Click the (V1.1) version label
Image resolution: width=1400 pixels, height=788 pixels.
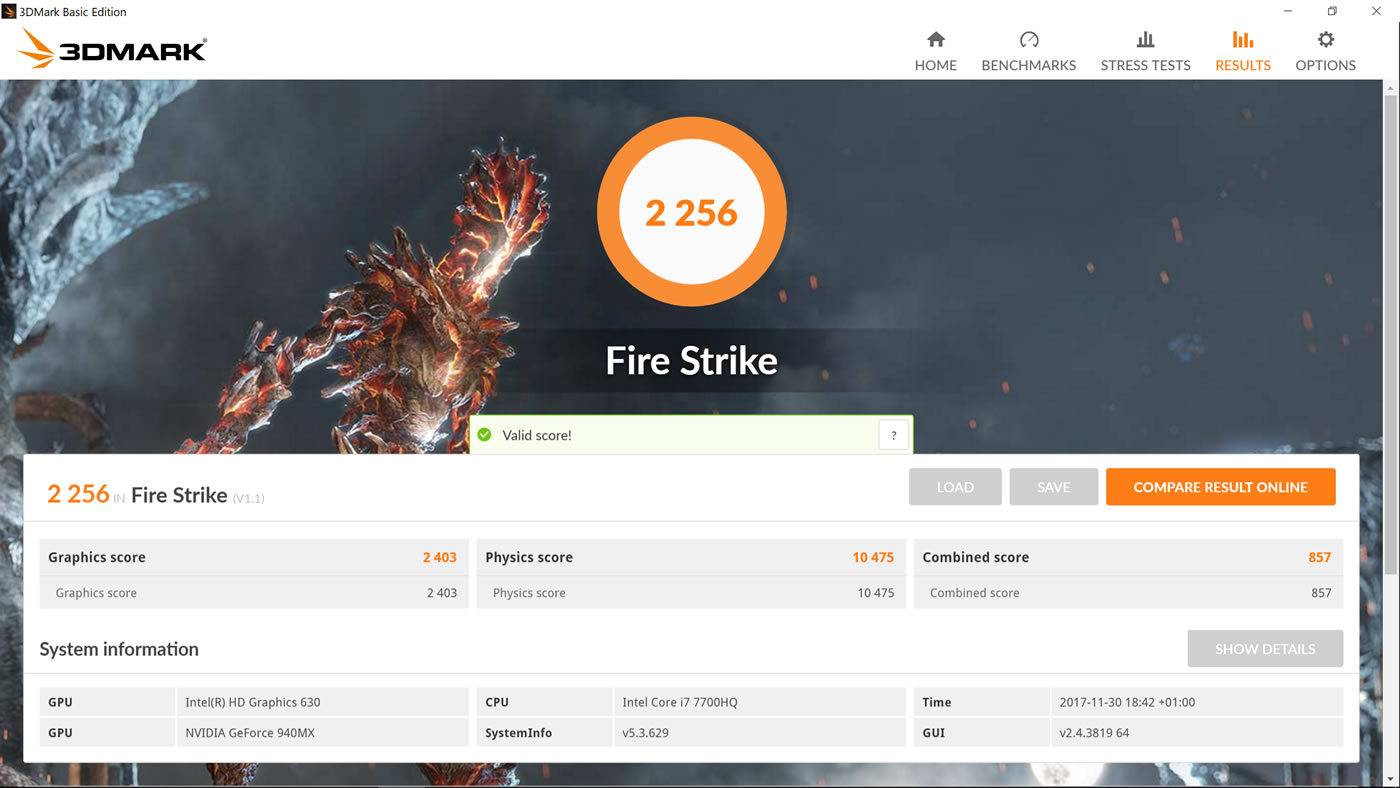(249, 497)
